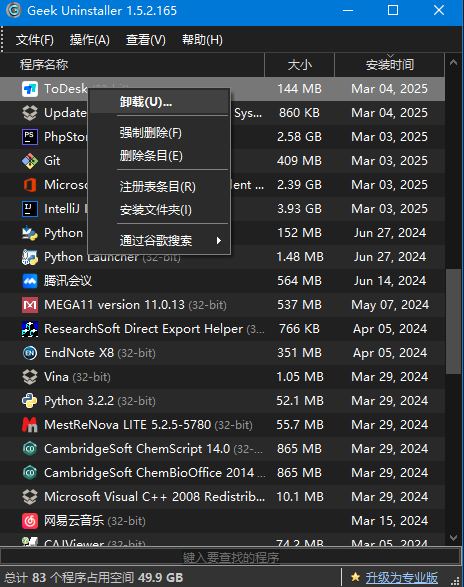This screenshot has width=464, height=587.
Task: Maximize the Geek Uninstaller window
Action: [393, 10]
